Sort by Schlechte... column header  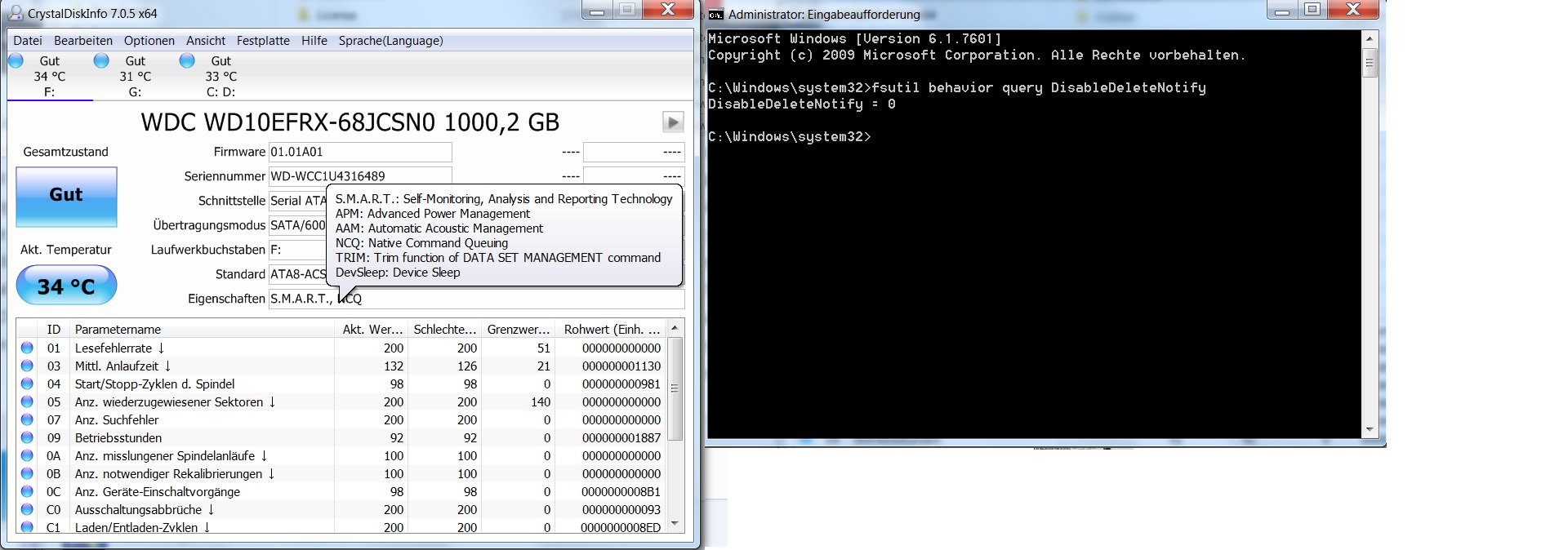[x=445, y=330]
